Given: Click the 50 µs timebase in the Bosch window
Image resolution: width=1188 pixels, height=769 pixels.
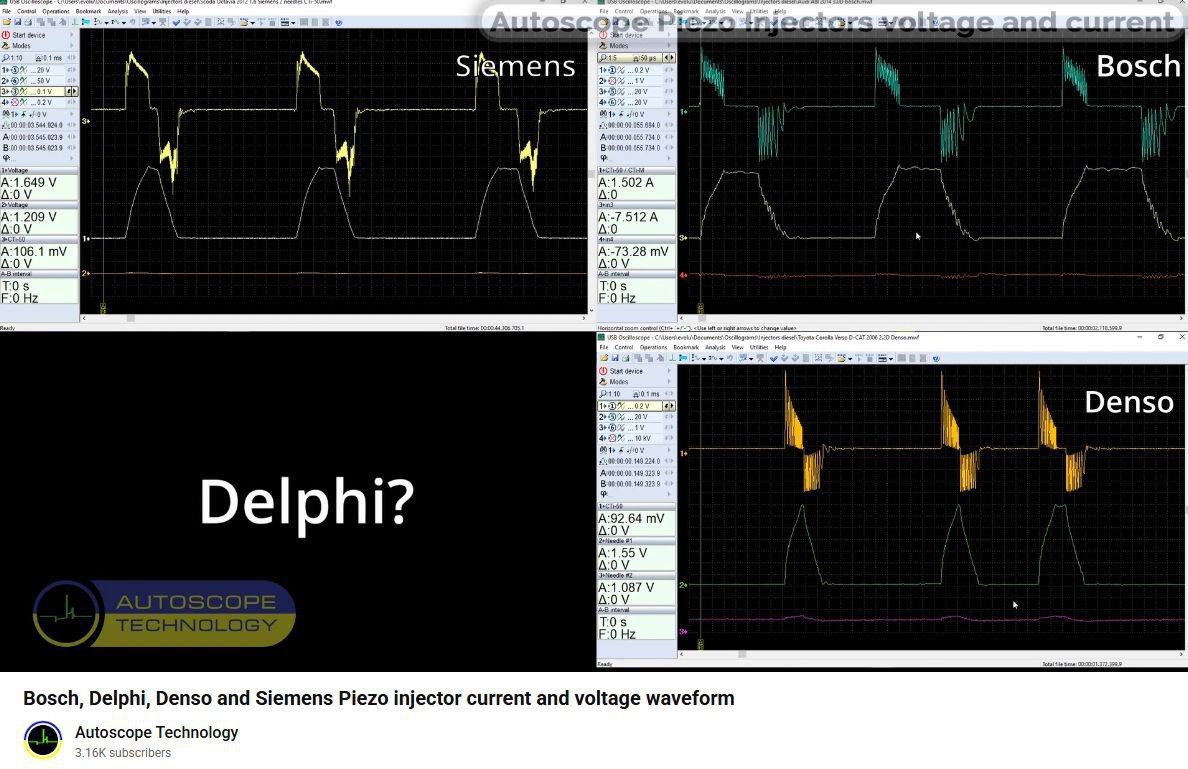Looking at the screenshot, I should 646,58.
